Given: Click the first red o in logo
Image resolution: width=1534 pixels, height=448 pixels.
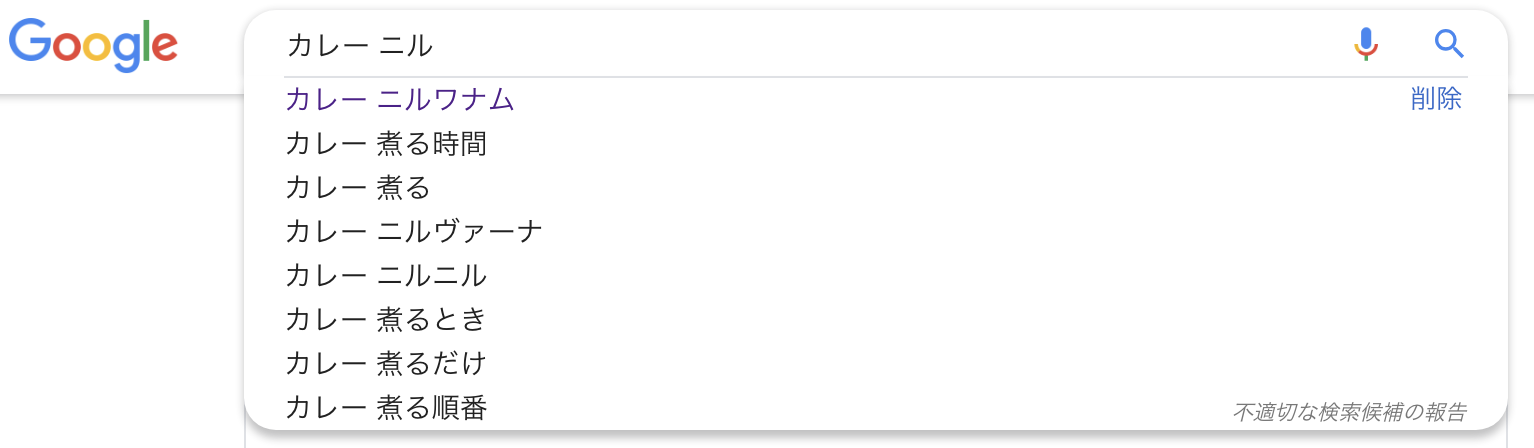Looking at the screenshot, I should pyautogui.click(x=67, y=46).
